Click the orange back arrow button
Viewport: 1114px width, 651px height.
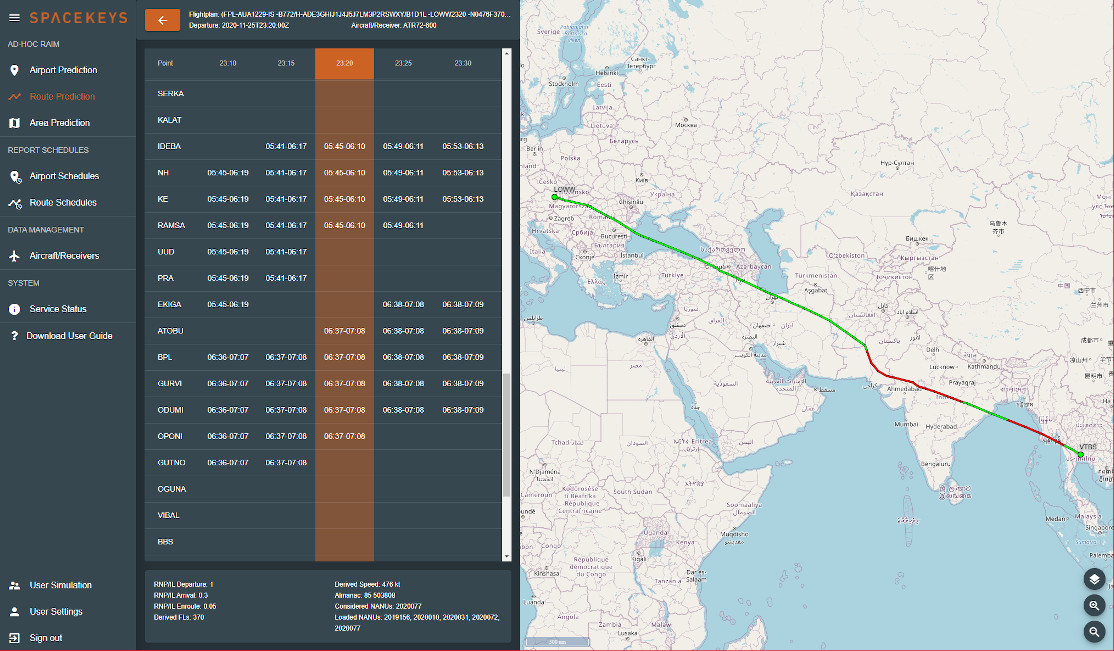point(162,20)
